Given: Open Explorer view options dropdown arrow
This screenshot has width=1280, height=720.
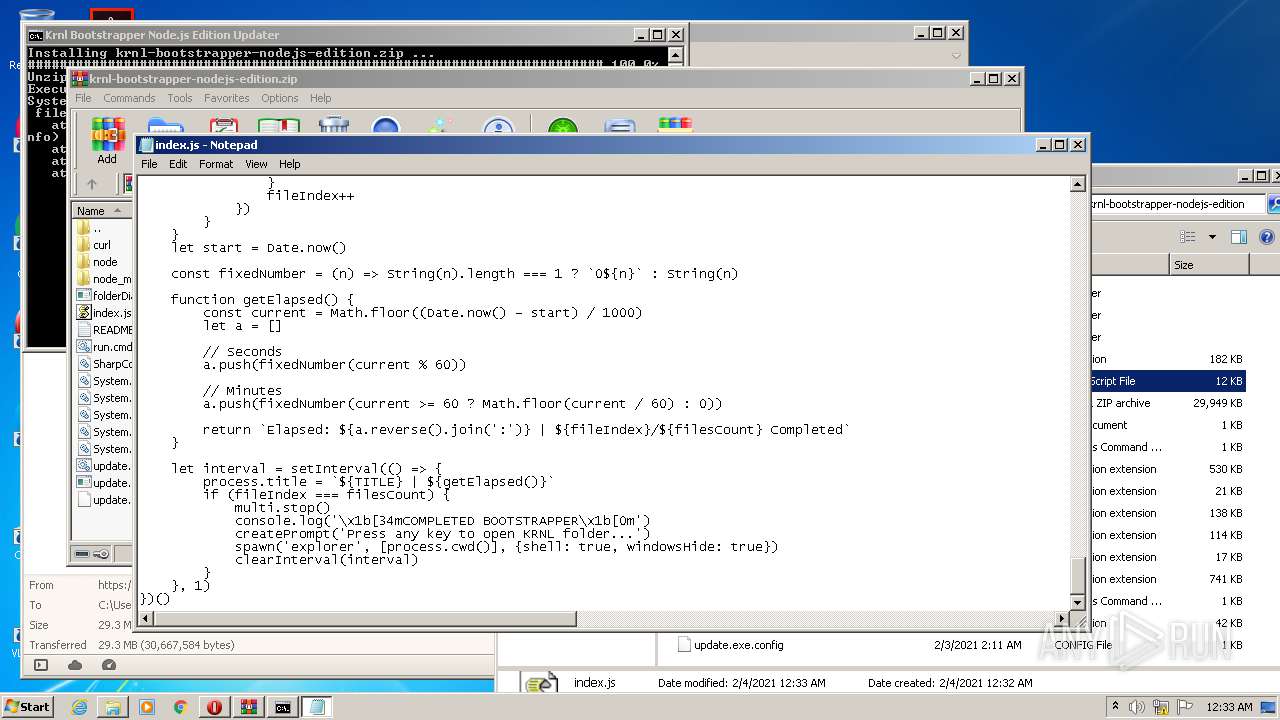Looking at the screenshot, I should point(1212,237).
